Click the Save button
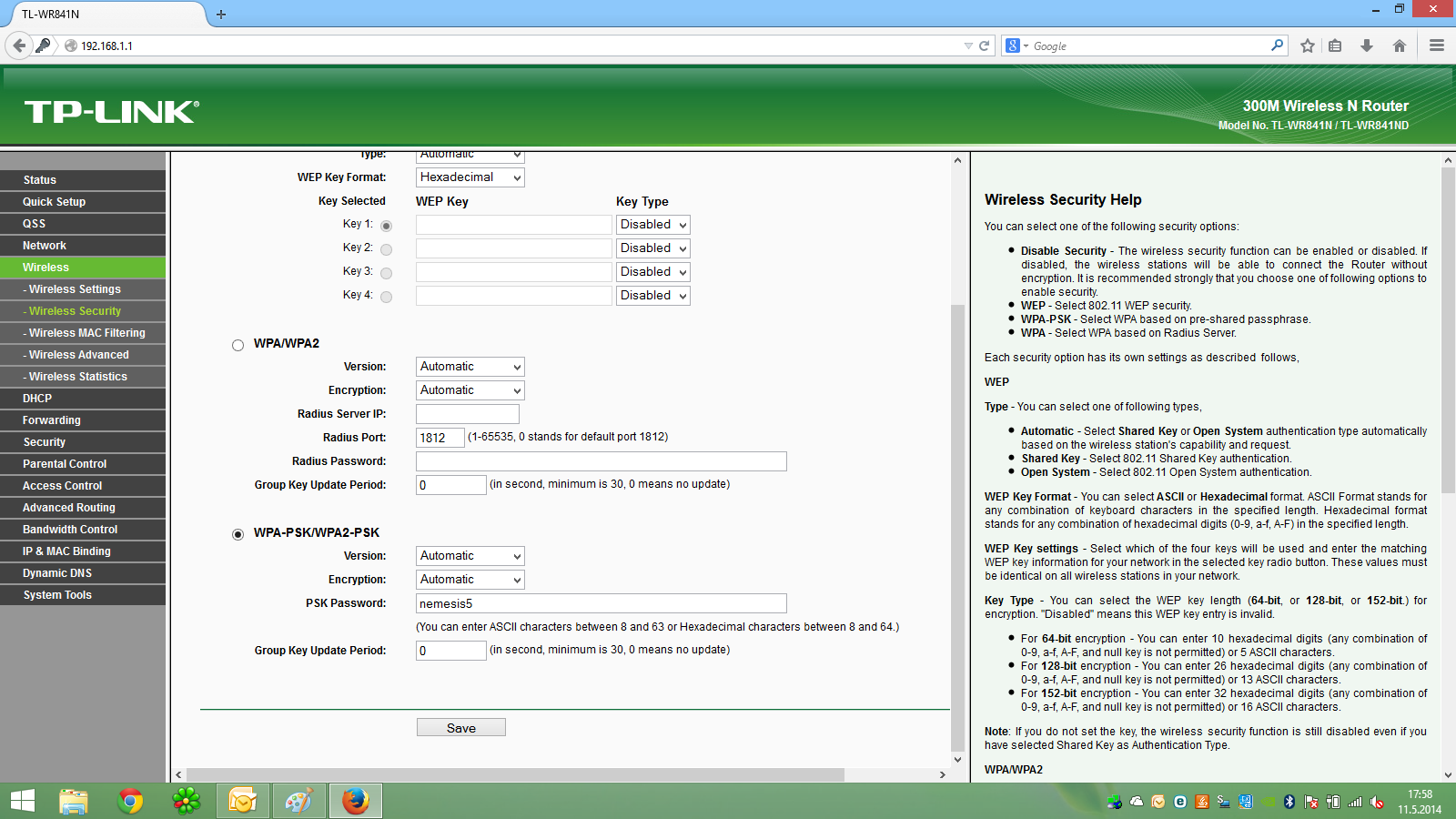Viewport: 1456px width, 819px height. (461, 728)
